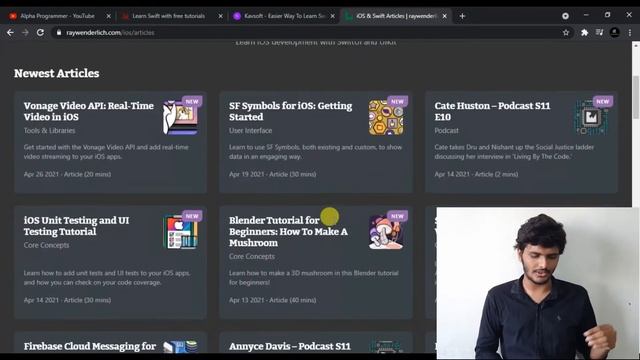This screenshot has height=360, width=640.
Task: Click the Vonage Video API article thumbnail
Action: click(180, 118)
